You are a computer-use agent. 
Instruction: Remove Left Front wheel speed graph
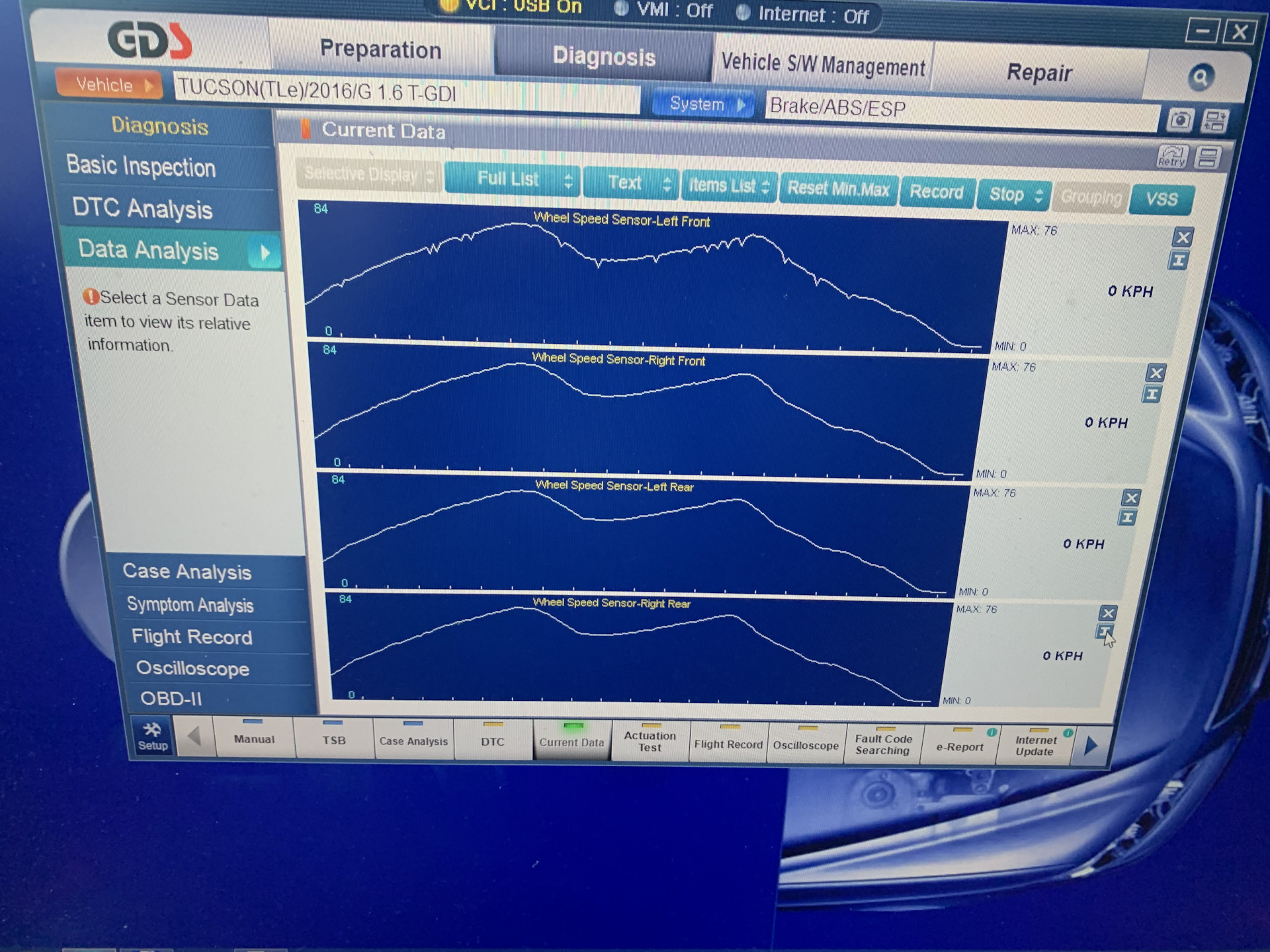tap(1183, 237)
